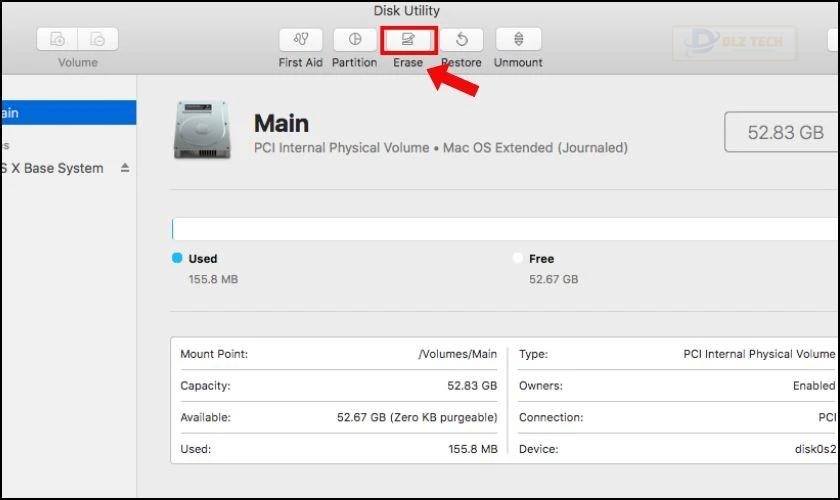Click the Restore toolbar button
Viewport: 840px width, 500px height.
point(462,39)
